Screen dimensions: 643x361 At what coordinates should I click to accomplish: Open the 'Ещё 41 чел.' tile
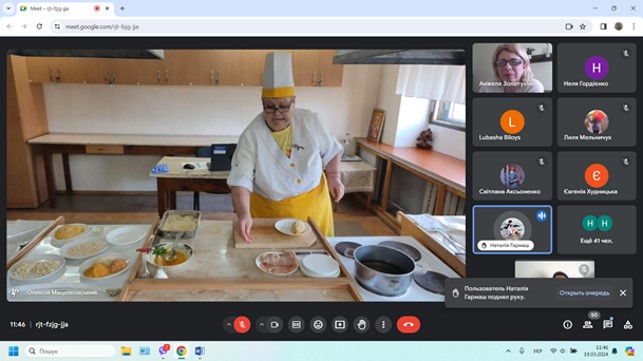(597, 230)
